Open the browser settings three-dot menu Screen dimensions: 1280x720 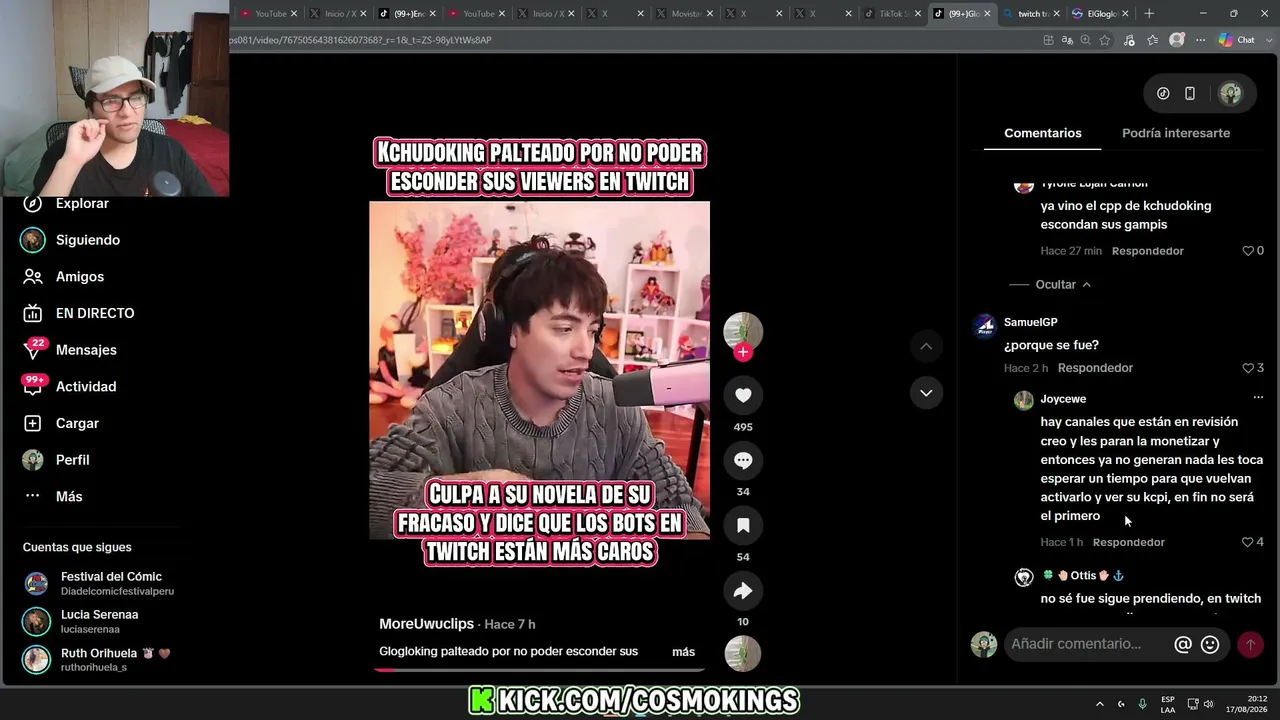[1200, 40]
